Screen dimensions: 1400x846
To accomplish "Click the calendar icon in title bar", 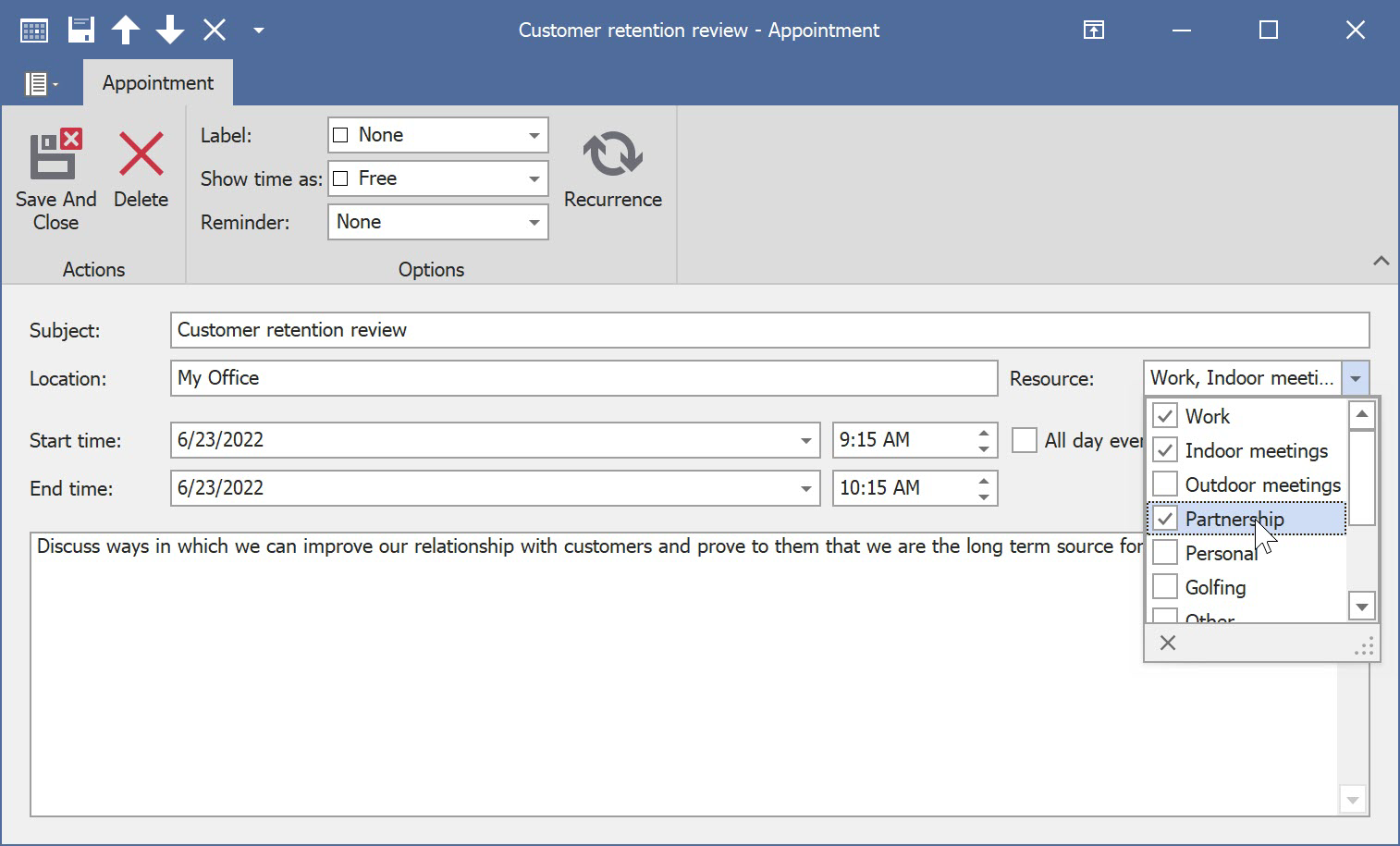I will 34,31.
